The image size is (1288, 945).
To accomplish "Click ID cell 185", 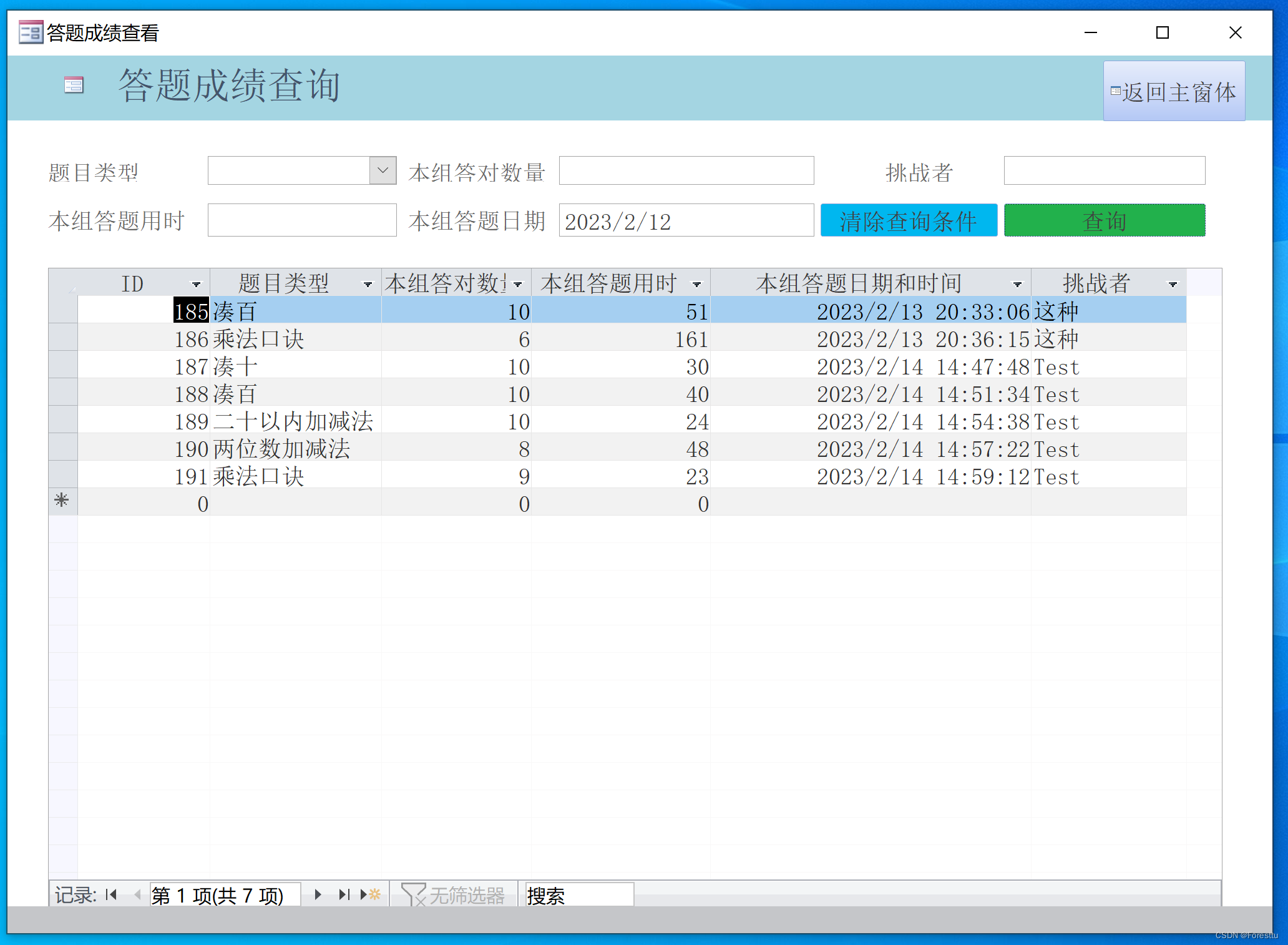I will click(144, 310).
